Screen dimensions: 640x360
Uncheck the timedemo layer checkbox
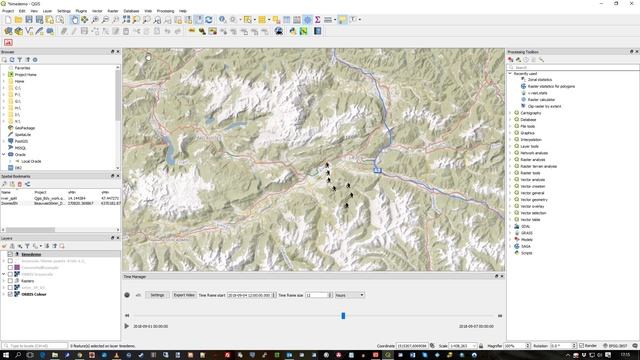(x=10, y=254)
